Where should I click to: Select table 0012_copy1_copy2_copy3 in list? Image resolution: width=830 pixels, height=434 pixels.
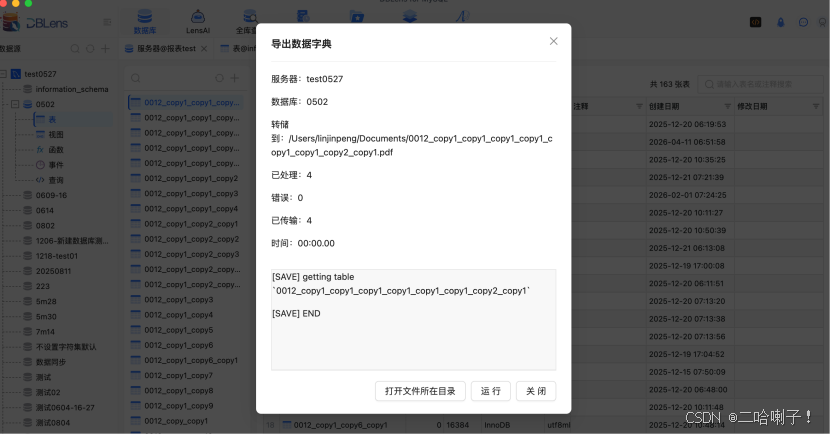191,254
